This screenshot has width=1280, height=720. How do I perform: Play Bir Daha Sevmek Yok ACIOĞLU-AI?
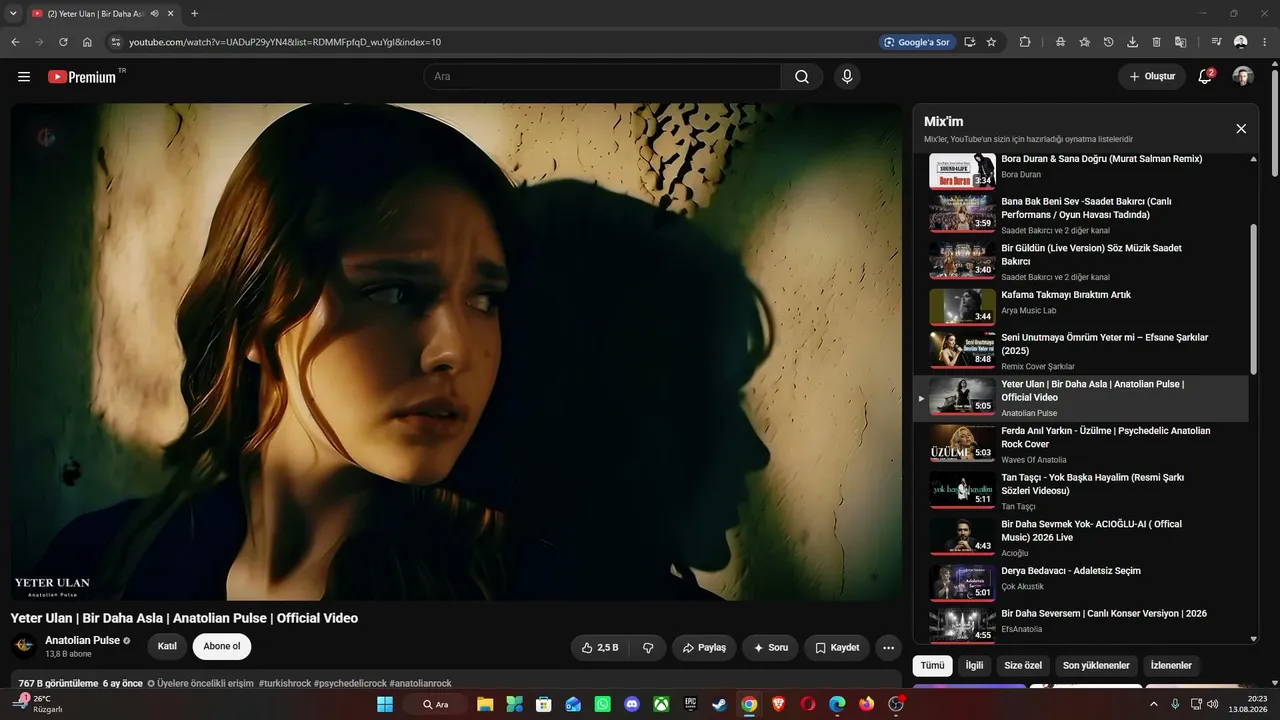click(1082, 537)
